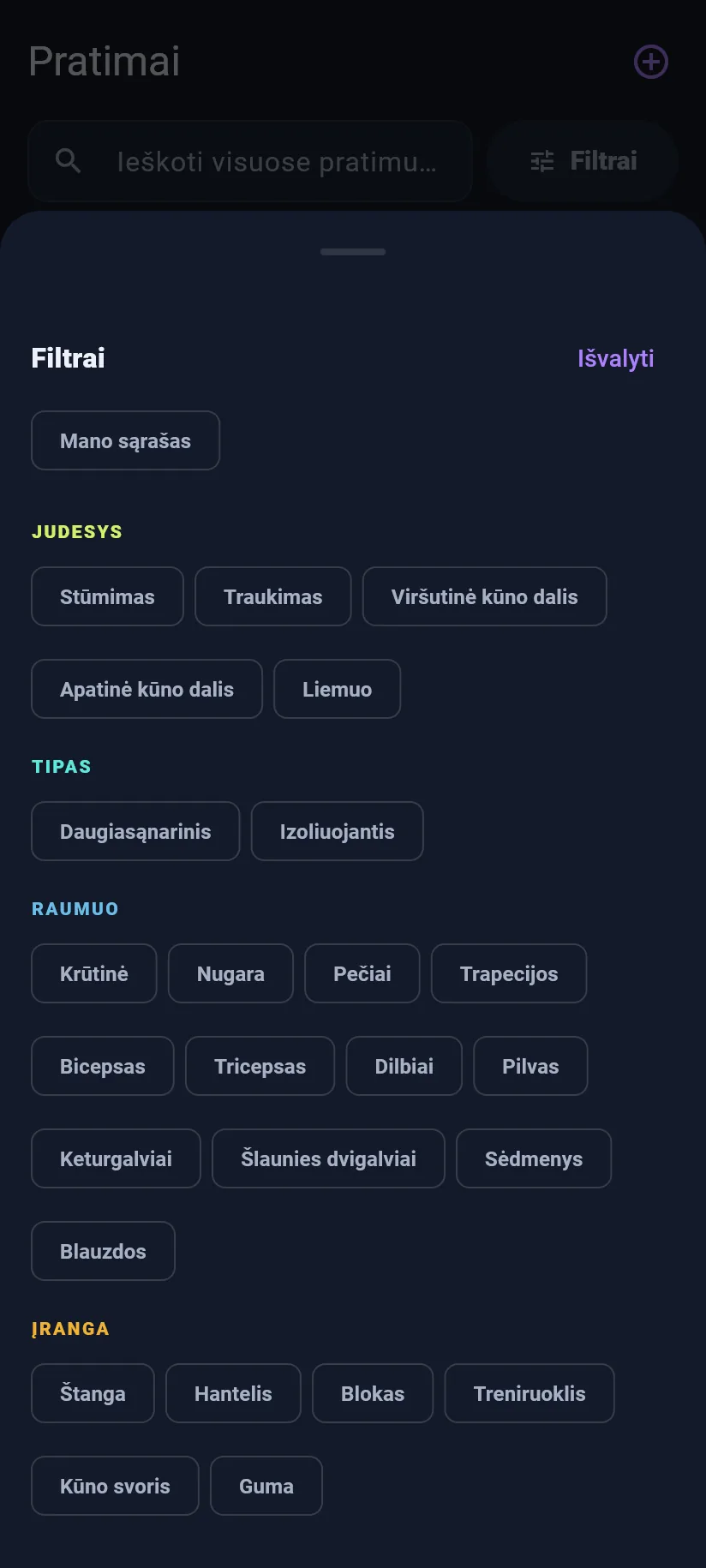The image size is (706, 1568).
Task: Grab the bottom sheet drag handle
Action: (353, 252)
